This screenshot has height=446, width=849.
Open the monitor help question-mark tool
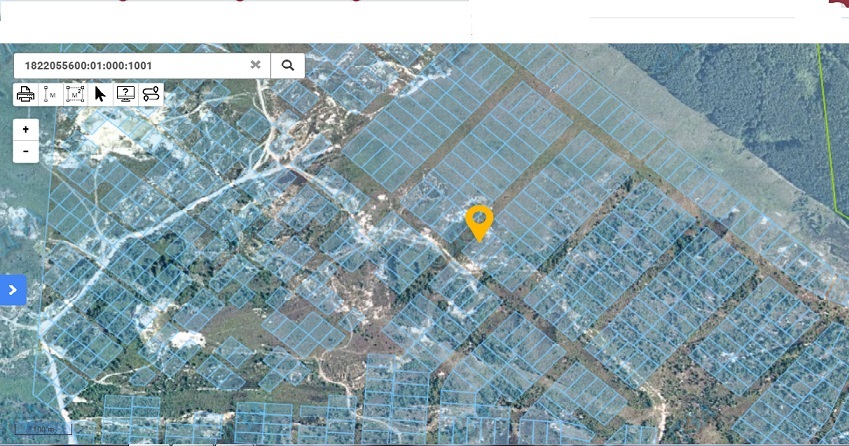click(x=126, y=94)
